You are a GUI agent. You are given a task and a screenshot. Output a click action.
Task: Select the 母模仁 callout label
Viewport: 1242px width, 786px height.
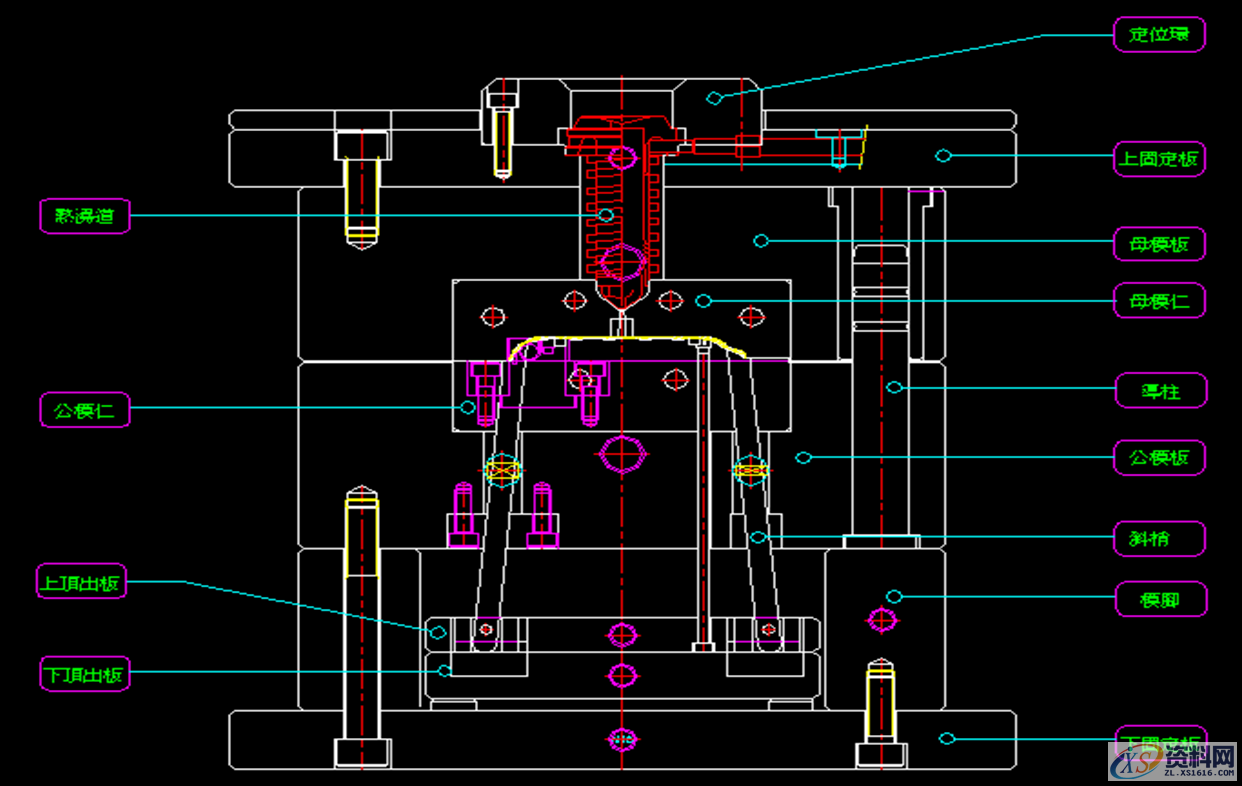coord(1160,301)
